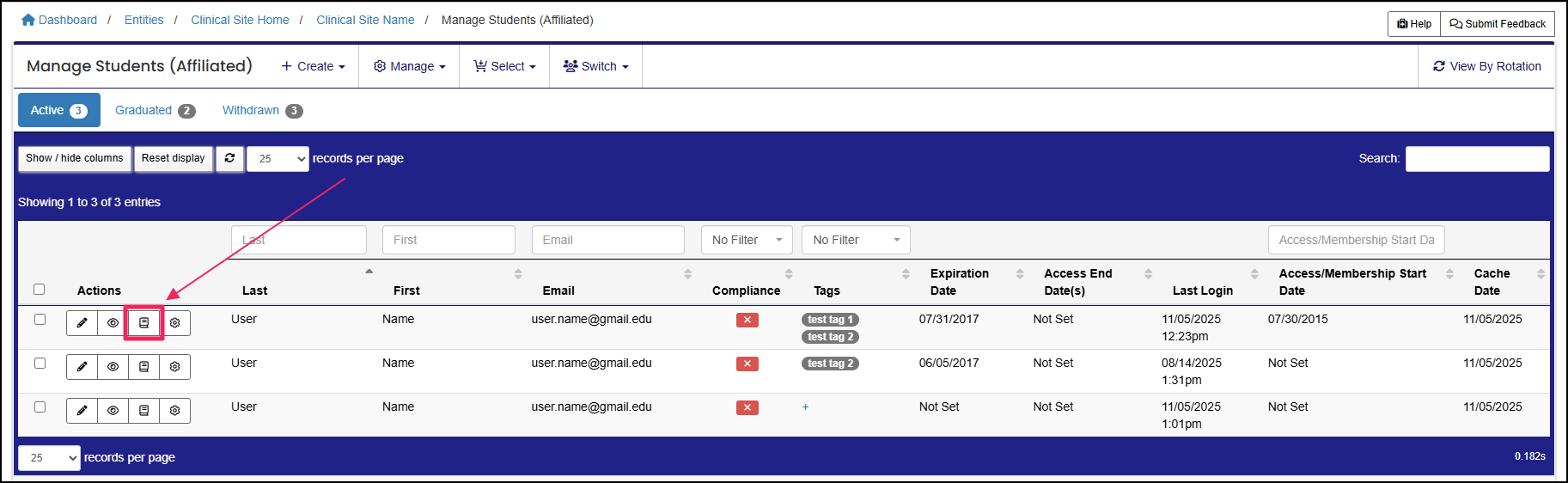Open the Clinical Site Home breadcrumb link
The width and height of the screenshot is (1568, 483).
click(240, 20)
